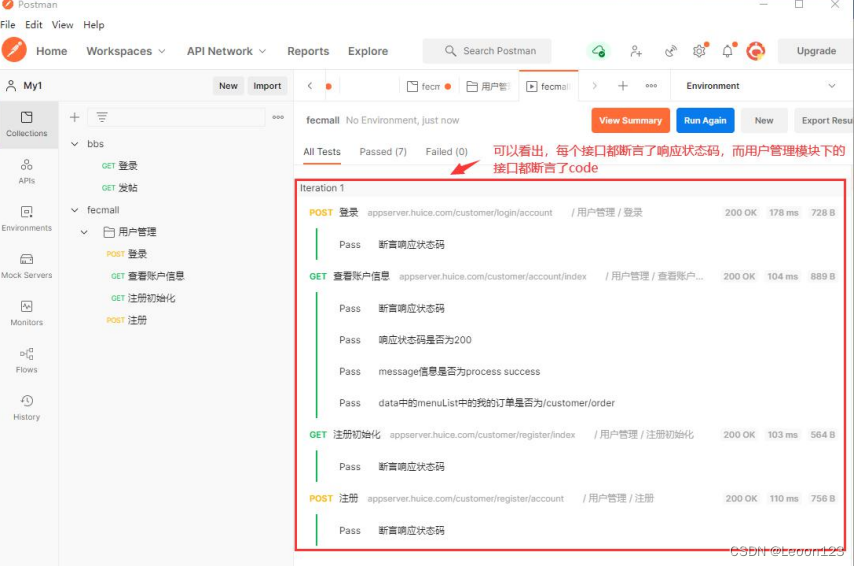Viewport: 859px width, 566px height.
Task: Open the Help menu
Action: point(94,25)
